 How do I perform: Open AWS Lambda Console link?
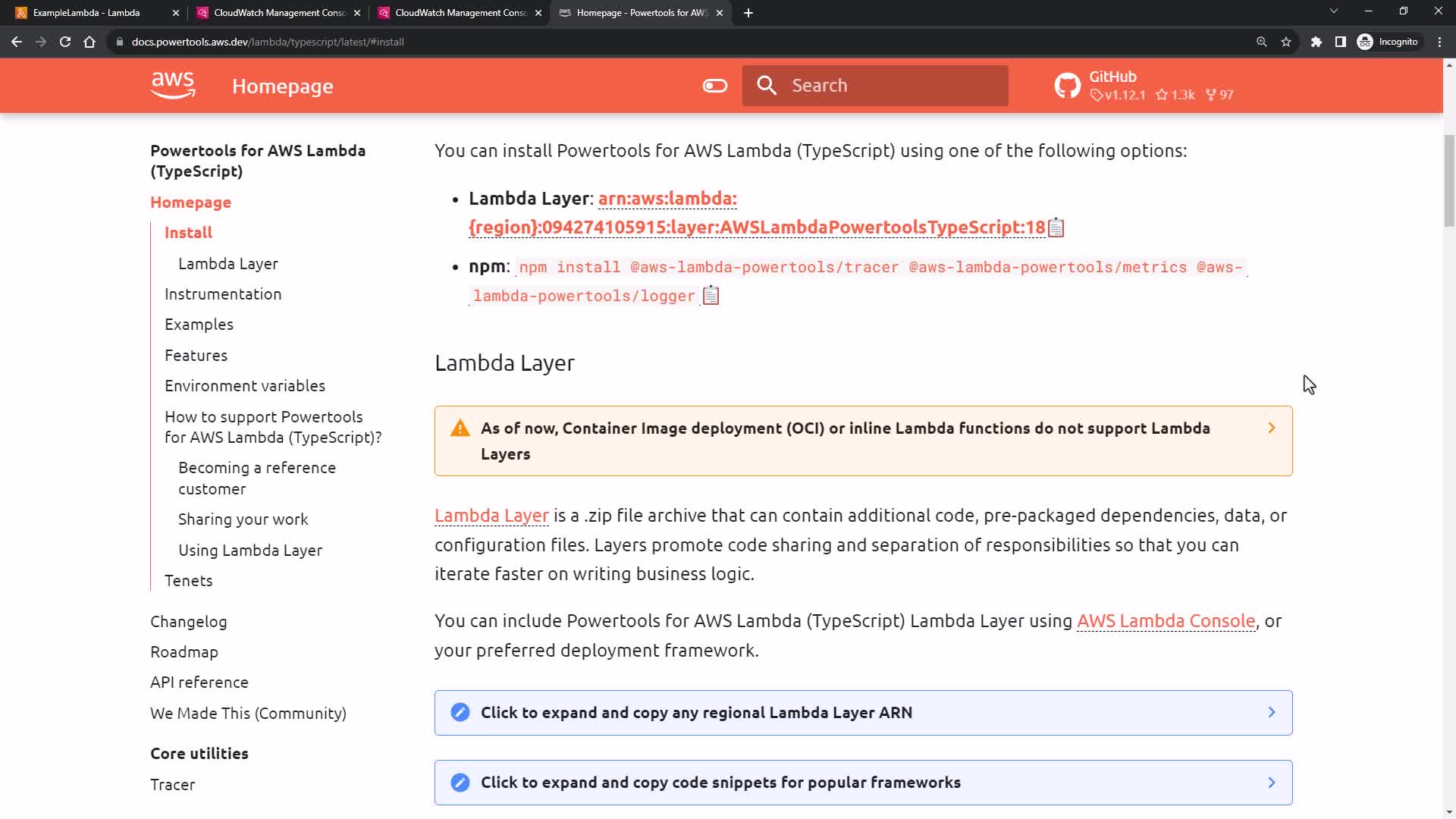1166,621
